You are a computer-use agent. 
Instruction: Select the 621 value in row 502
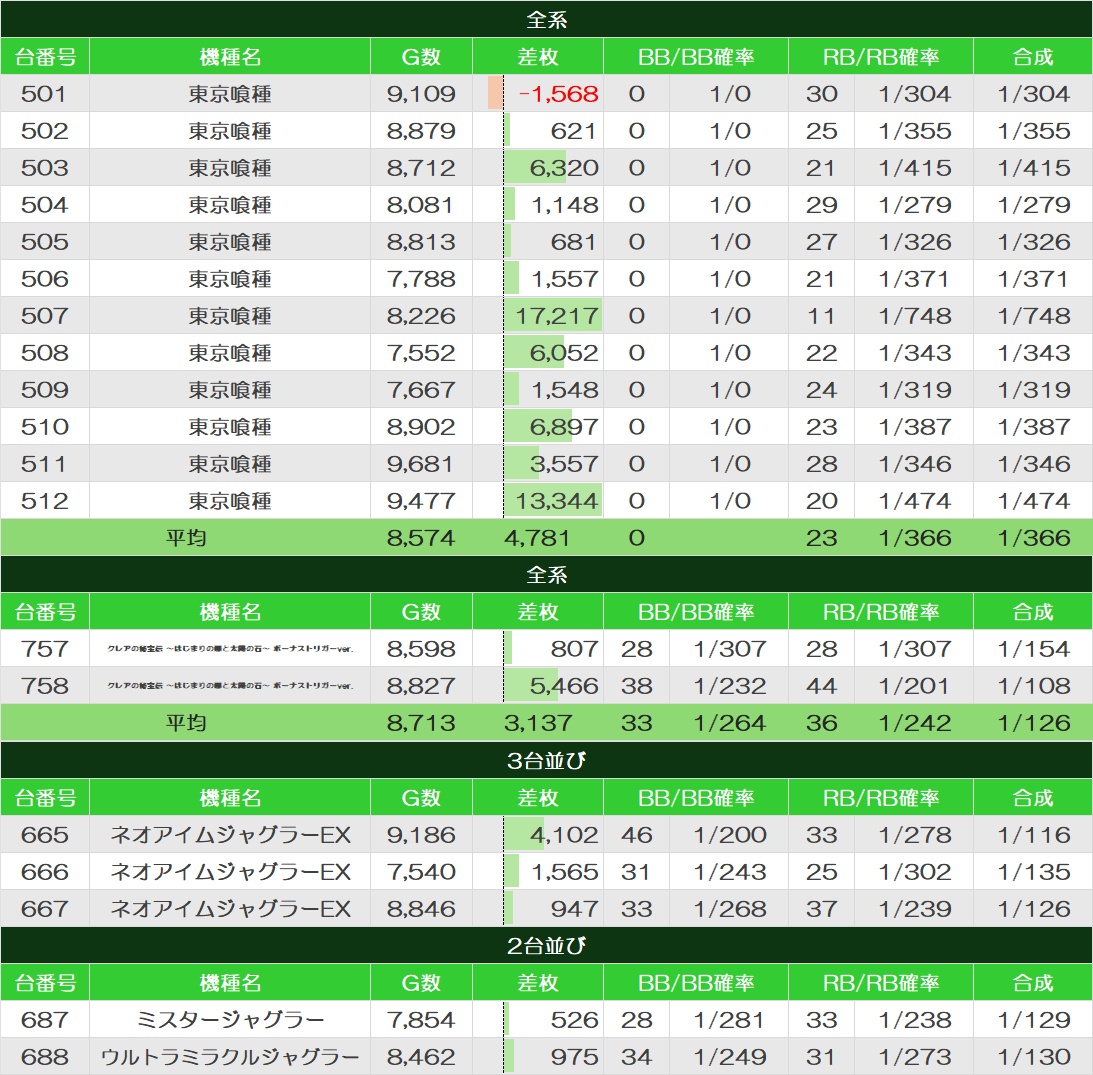click(x=574, y=130)
